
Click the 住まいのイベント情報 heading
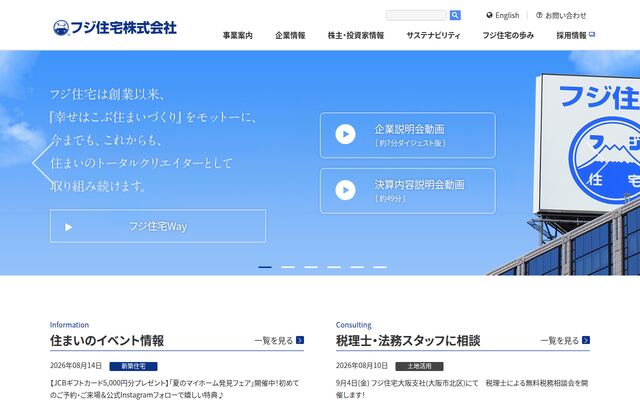[107, 340]
